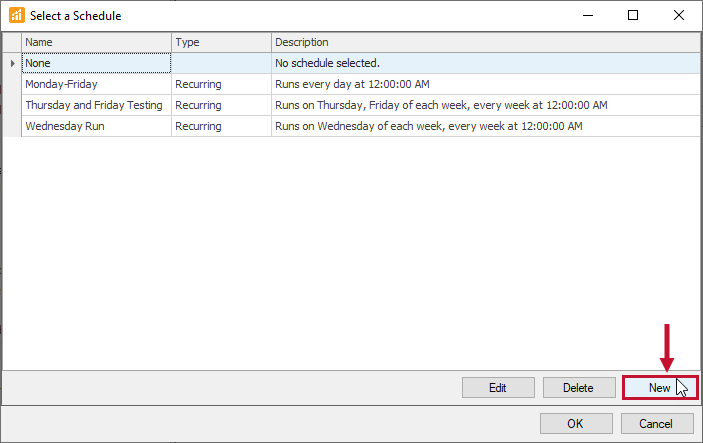
Task: Maximize the Select a Schedule window
Action: pyautogui.click(x=633, y=15)
